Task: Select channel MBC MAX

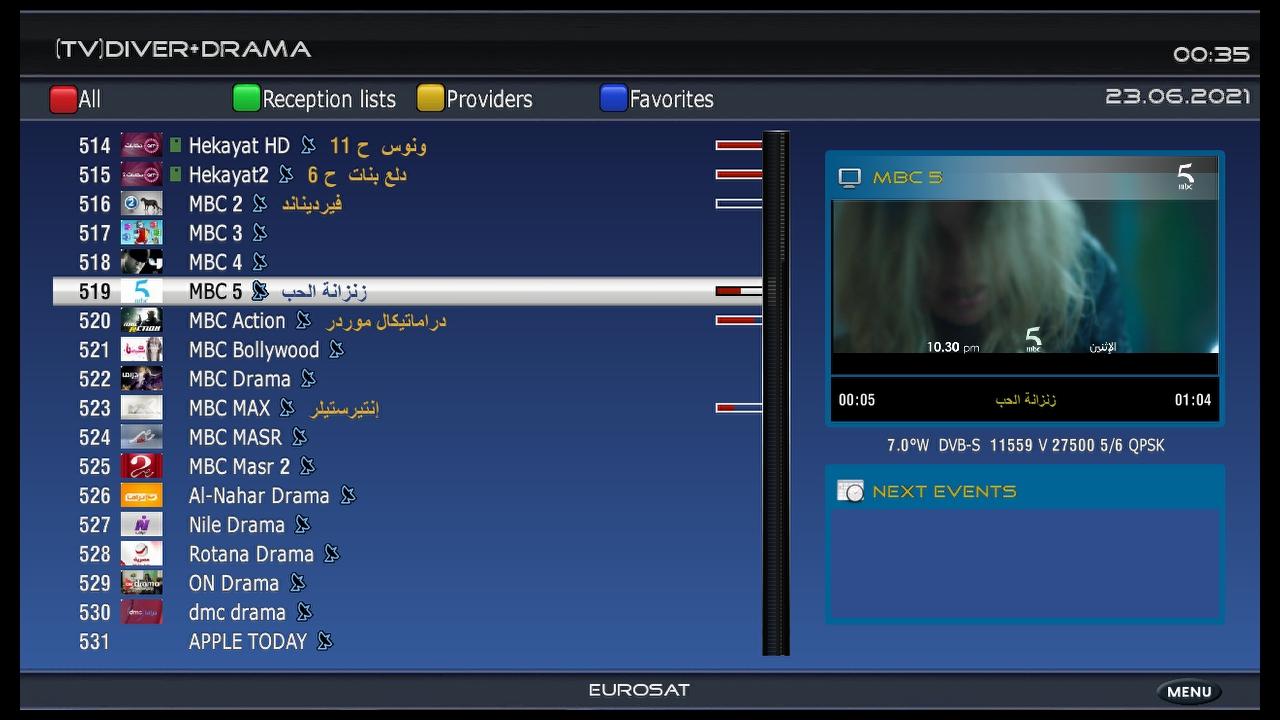Action: click(408, 408)
